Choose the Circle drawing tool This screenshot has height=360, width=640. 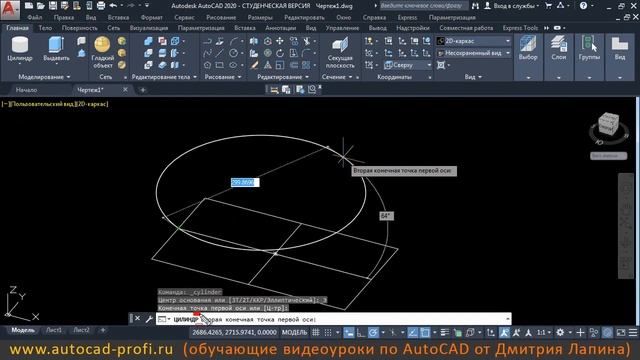(x=233, y=53)
